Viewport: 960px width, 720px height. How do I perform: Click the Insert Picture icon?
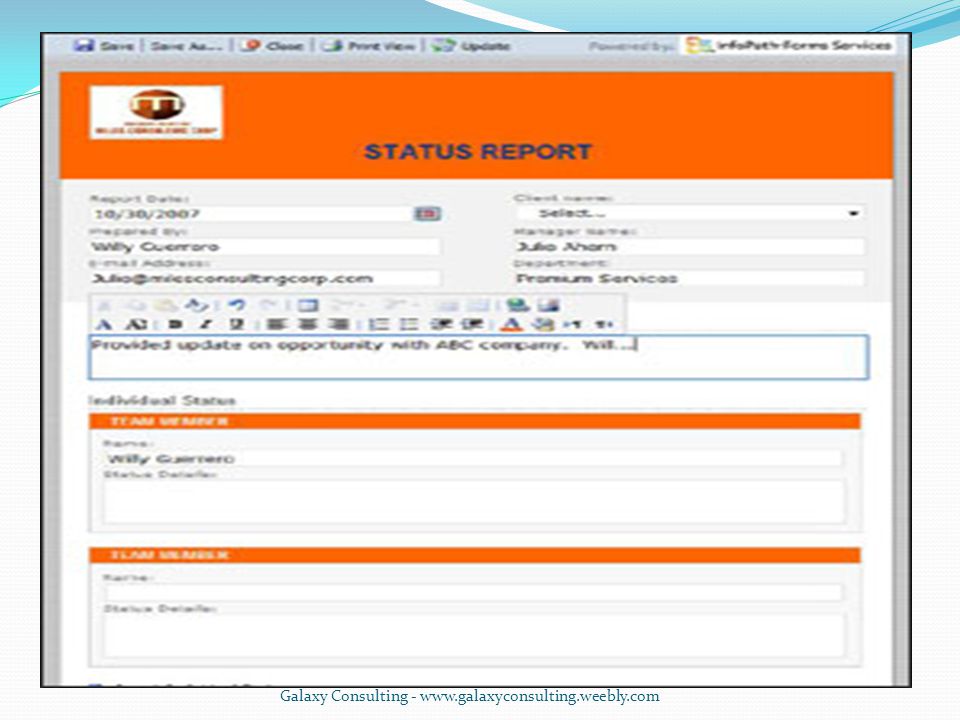pyautogui.click(x=549, y=305)
